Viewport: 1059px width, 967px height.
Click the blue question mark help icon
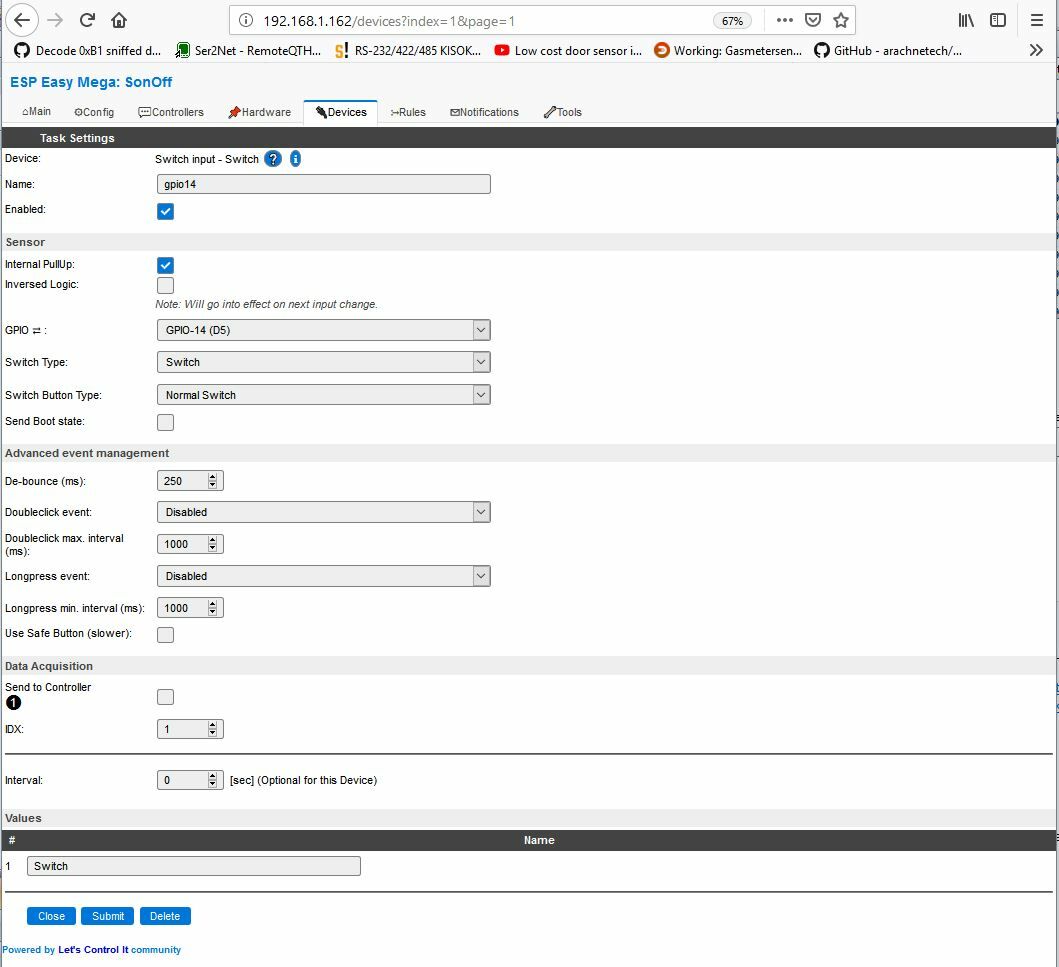[x=273, y=159]
